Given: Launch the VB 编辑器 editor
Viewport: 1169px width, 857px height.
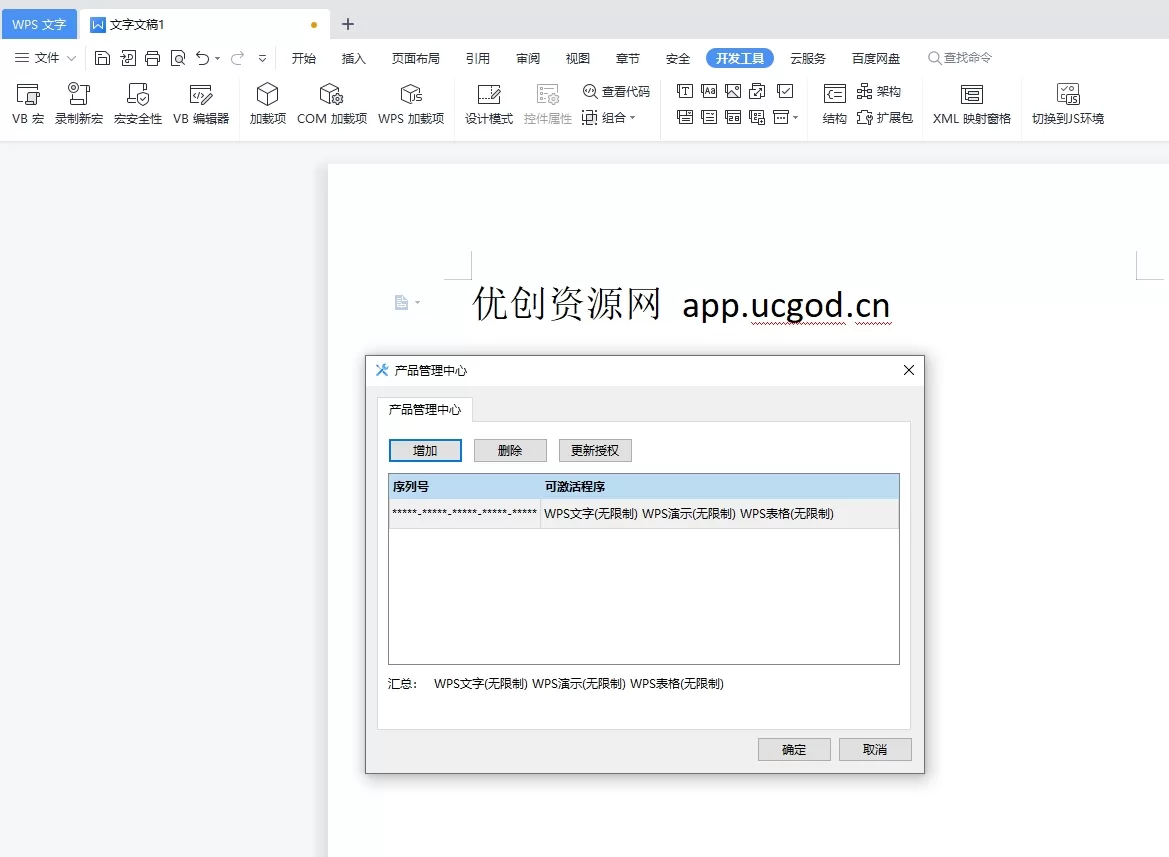Looking at the screenshot, I should coord(201,103).
